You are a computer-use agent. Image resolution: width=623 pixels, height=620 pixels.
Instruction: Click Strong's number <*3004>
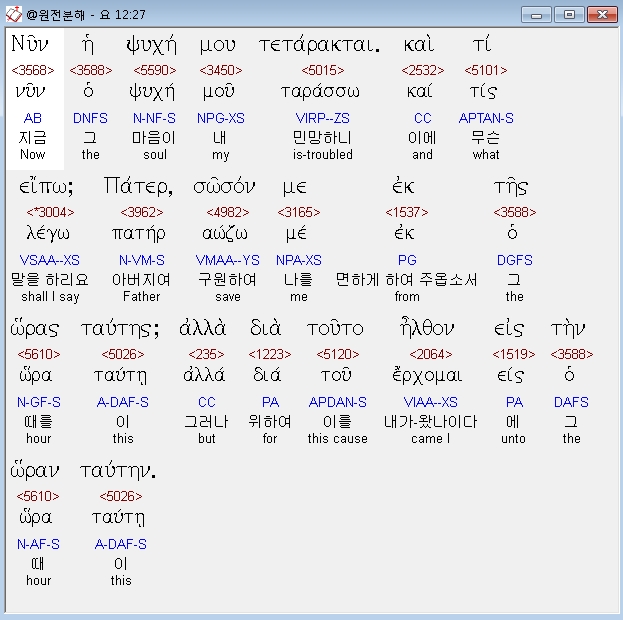tap(50, 212)
